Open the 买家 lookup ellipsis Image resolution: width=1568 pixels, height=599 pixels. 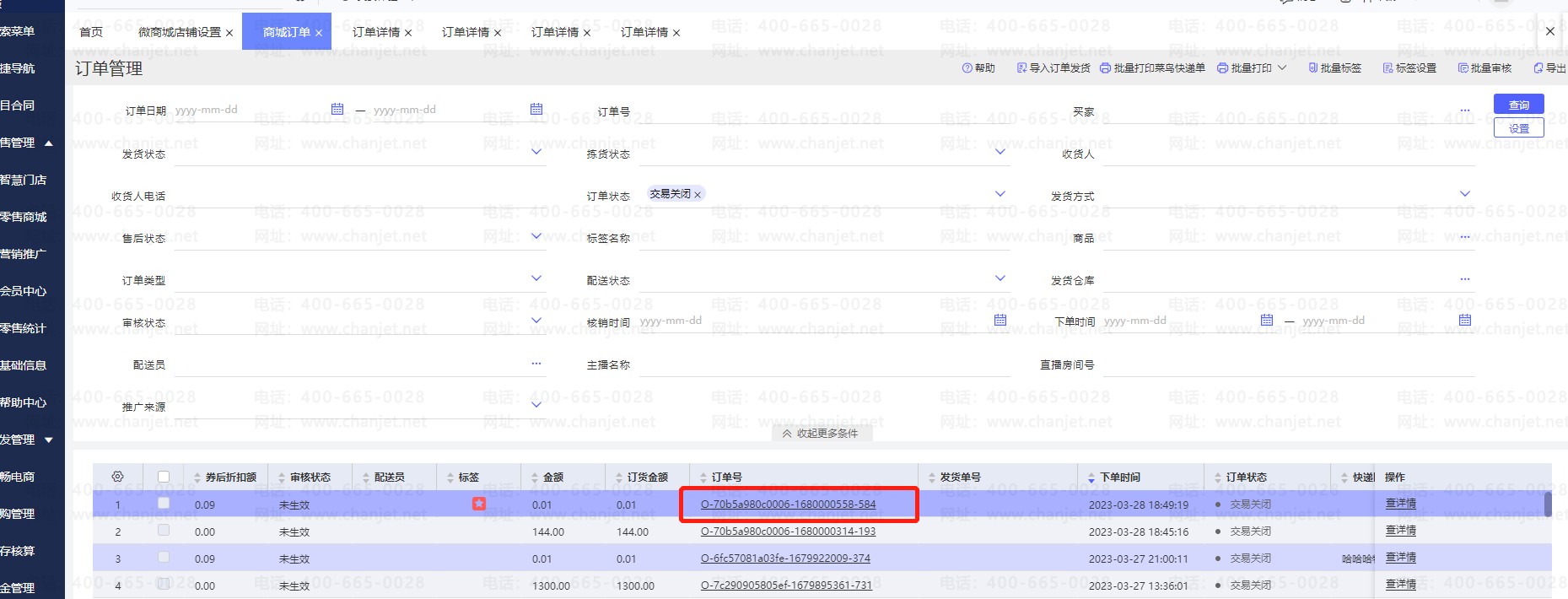[1465, 111]
